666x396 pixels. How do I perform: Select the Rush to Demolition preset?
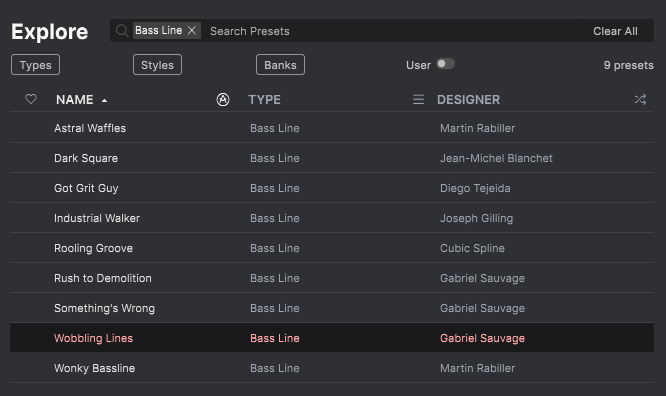[x=332, y=278]
